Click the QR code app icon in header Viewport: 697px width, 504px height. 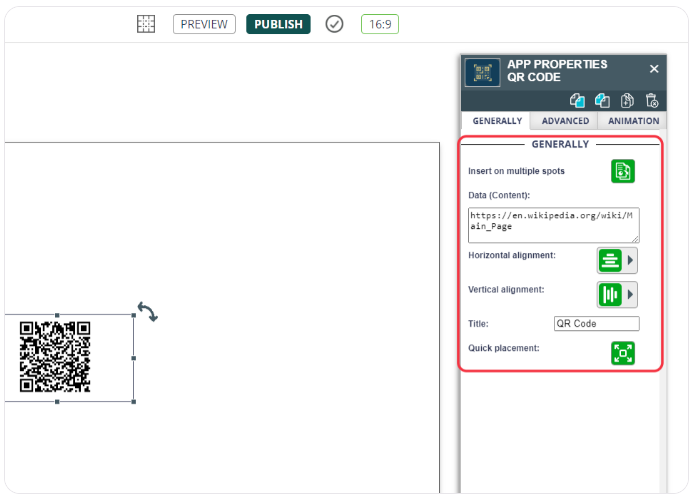pos(483,72)
